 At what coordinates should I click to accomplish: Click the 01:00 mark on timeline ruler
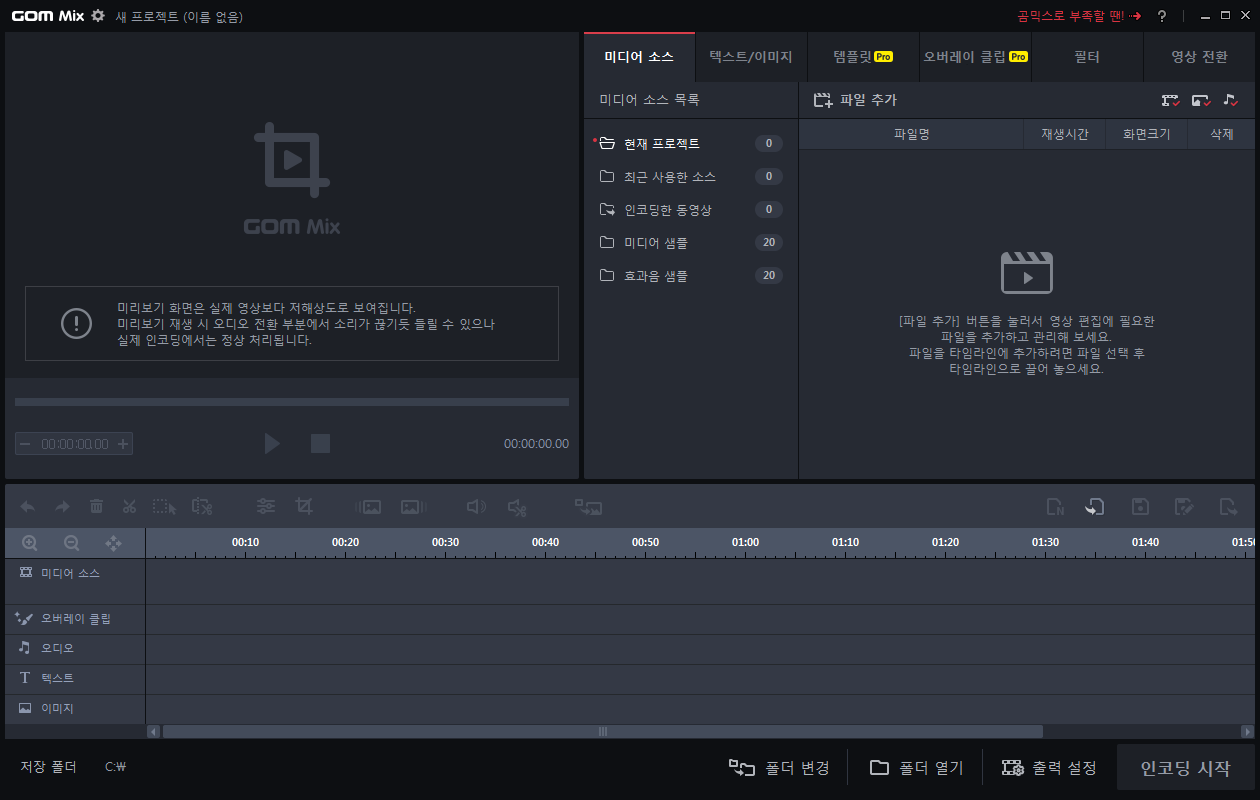[745, 542]
